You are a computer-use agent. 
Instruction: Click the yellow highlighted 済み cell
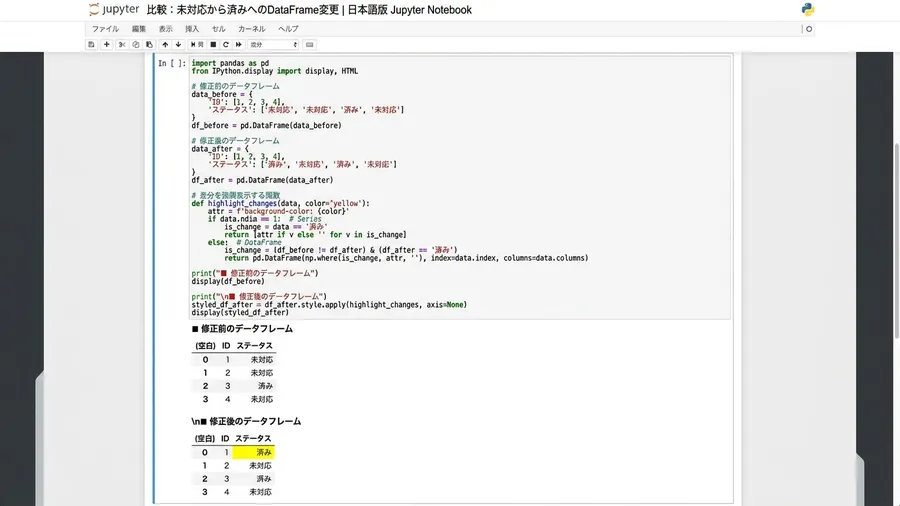coord(253,452)
